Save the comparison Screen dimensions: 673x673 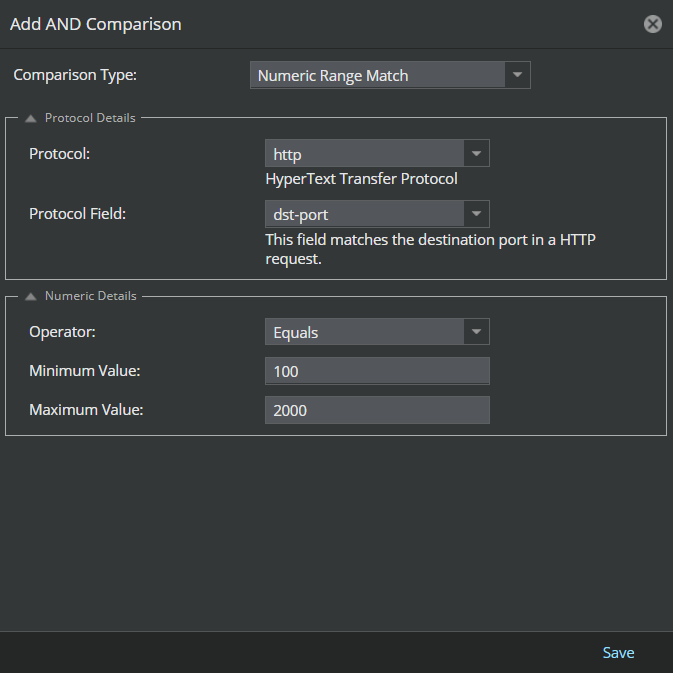(x=618, y=652)
